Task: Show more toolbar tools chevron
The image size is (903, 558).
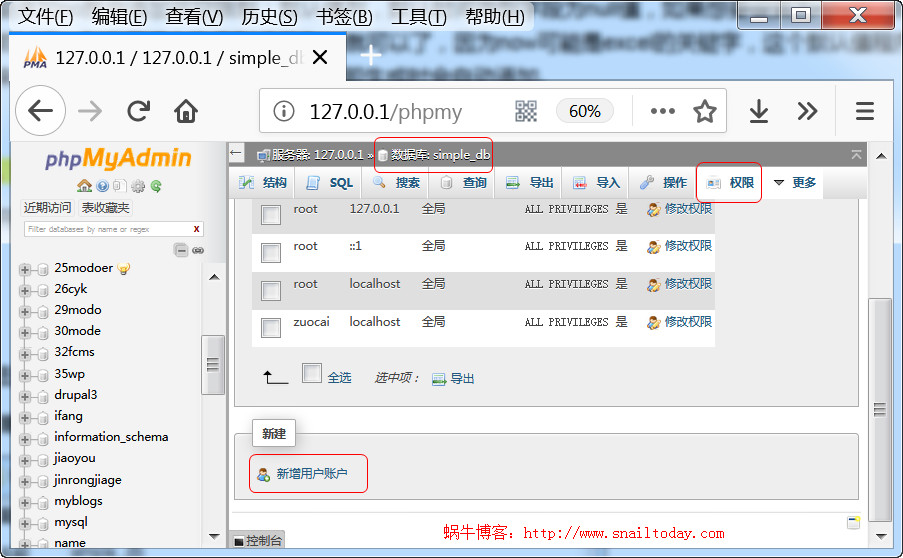Action: (807, 111)
